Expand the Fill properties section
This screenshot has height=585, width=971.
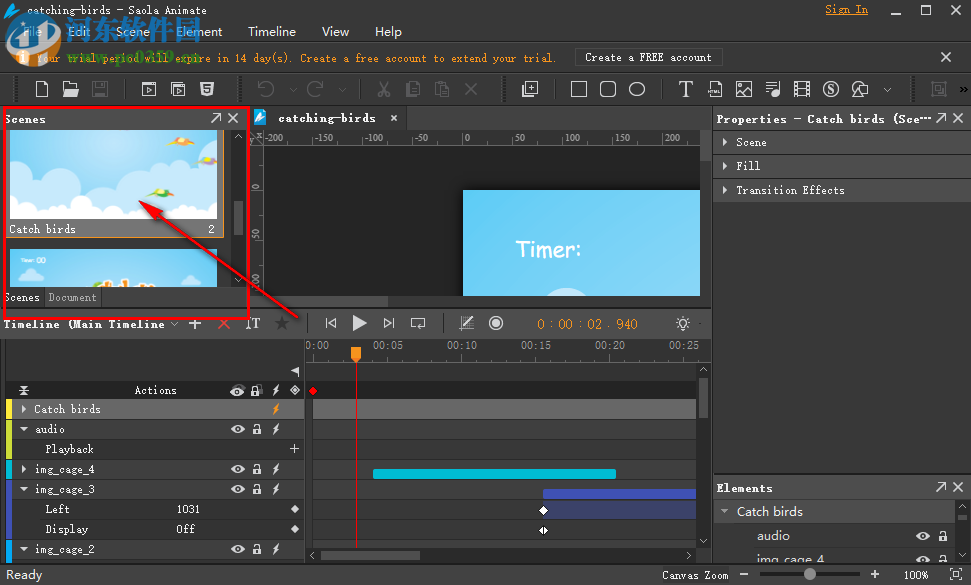point(725,166)
